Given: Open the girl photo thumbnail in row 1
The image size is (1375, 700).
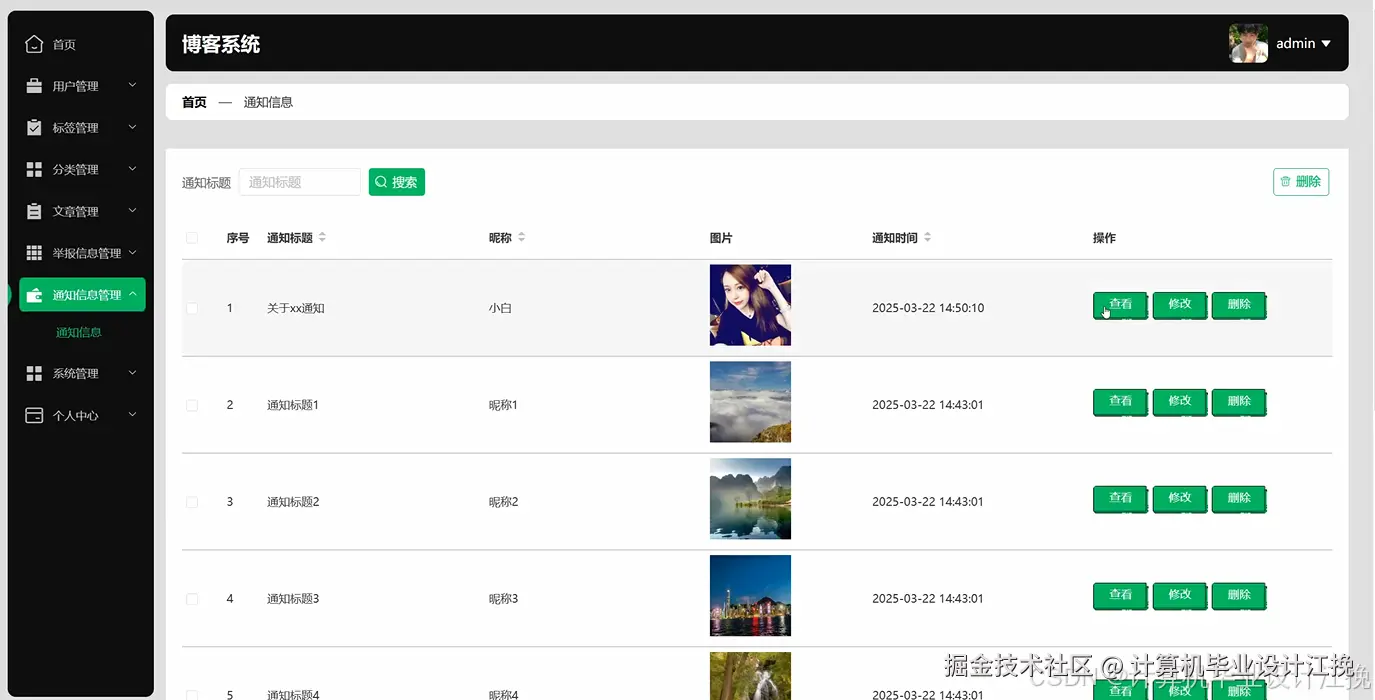Looking at the screenshot, I should 750,305.
